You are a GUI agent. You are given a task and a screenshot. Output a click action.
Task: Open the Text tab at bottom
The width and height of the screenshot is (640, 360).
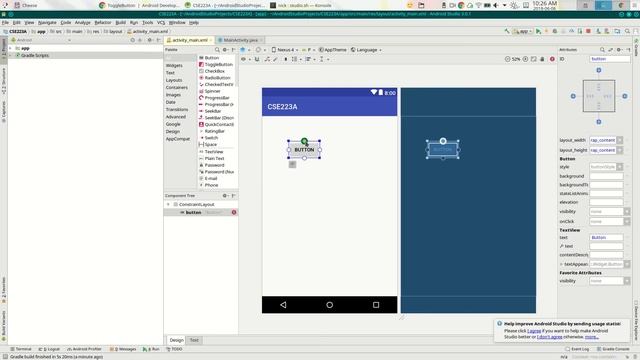(x=194, y=340)
